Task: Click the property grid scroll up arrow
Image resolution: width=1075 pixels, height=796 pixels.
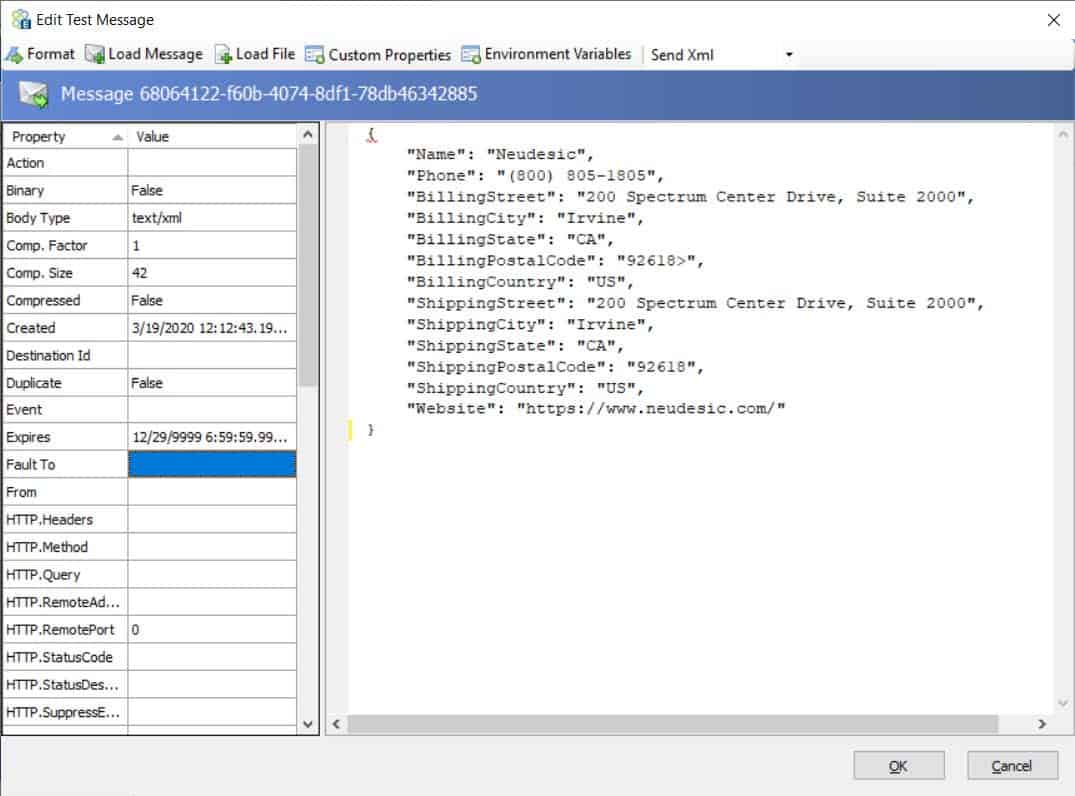Action: point(308,134)
